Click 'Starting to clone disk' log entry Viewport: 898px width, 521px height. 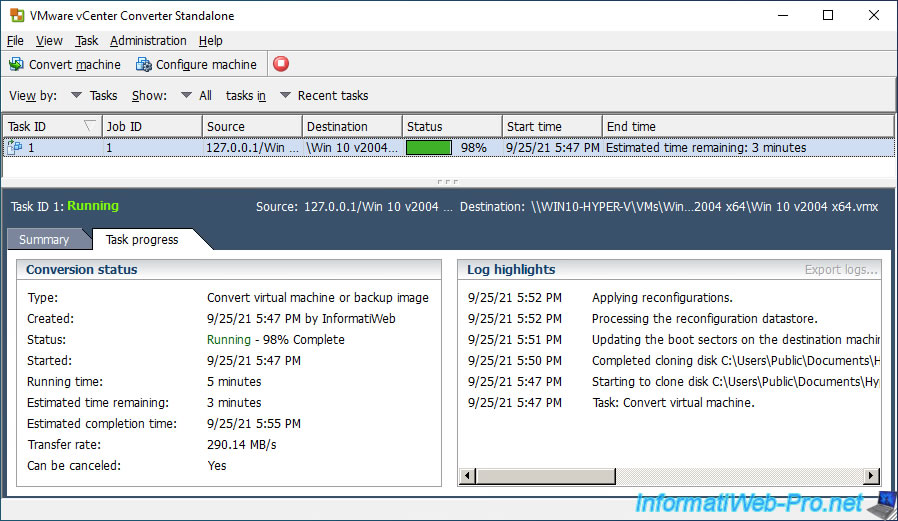(735, 382)
